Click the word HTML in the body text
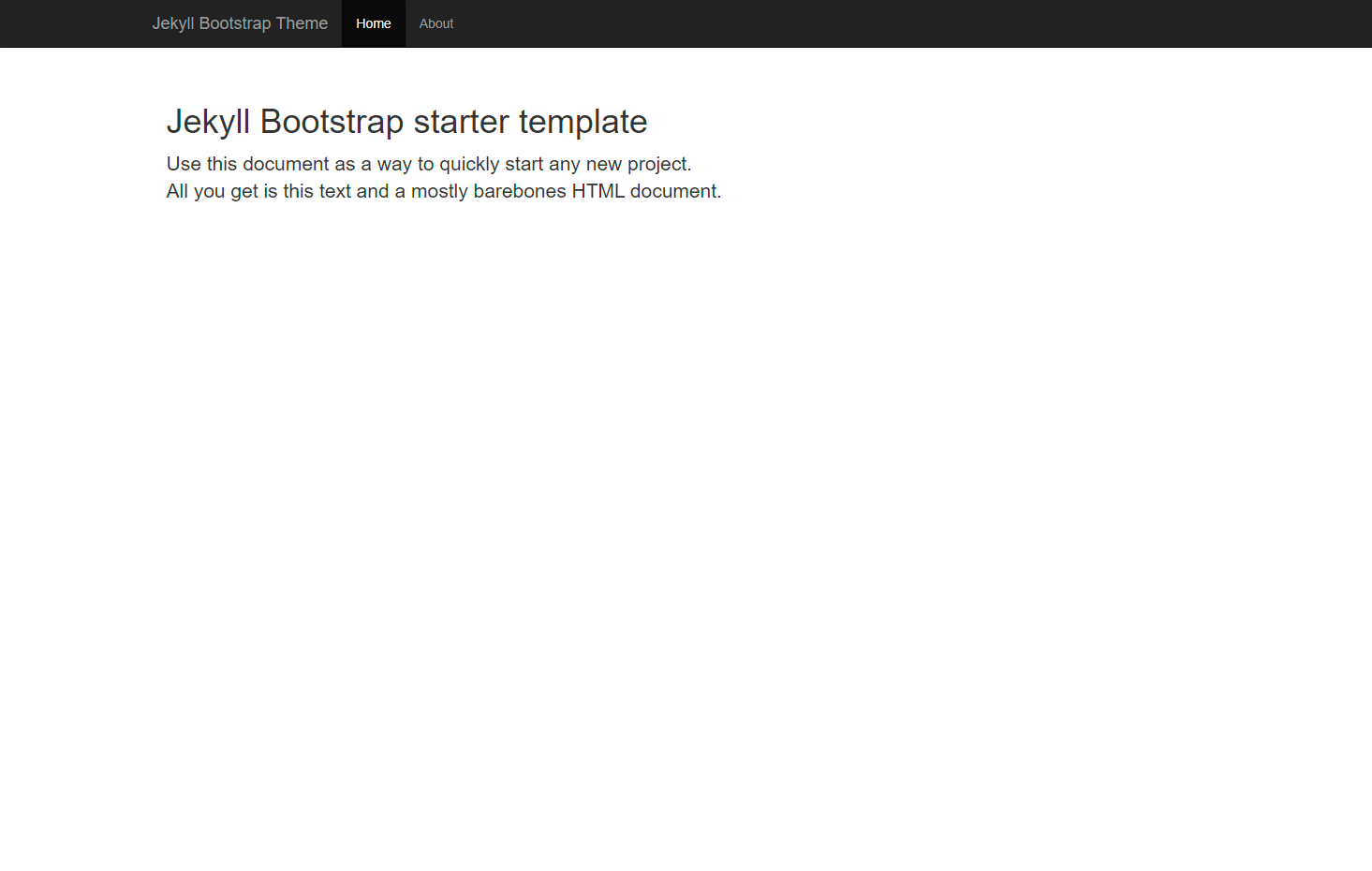Image resolution: width=1372 pixels, height=871 pixels. [600, 190]
